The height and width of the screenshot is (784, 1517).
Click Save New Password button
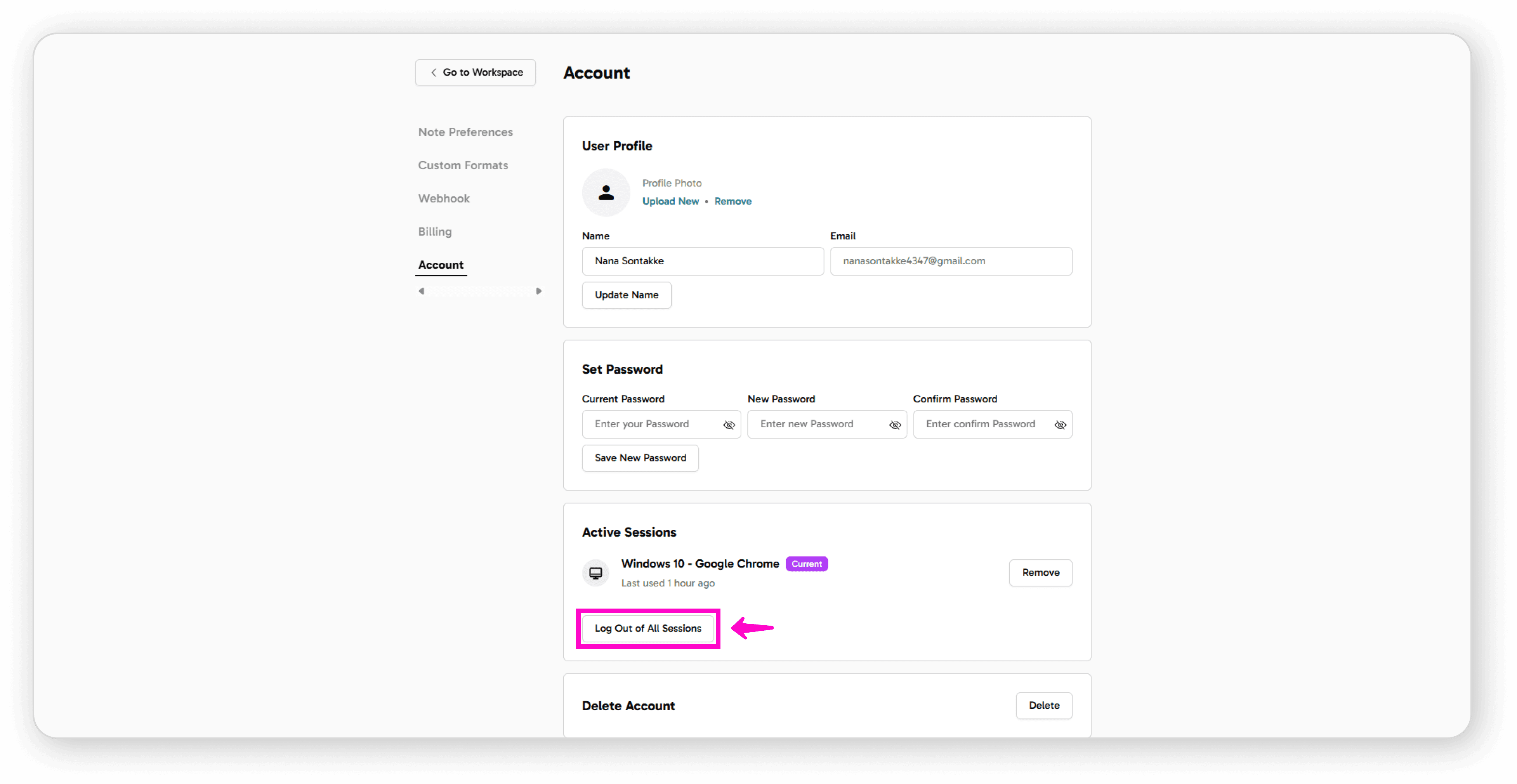coord(640,458)
